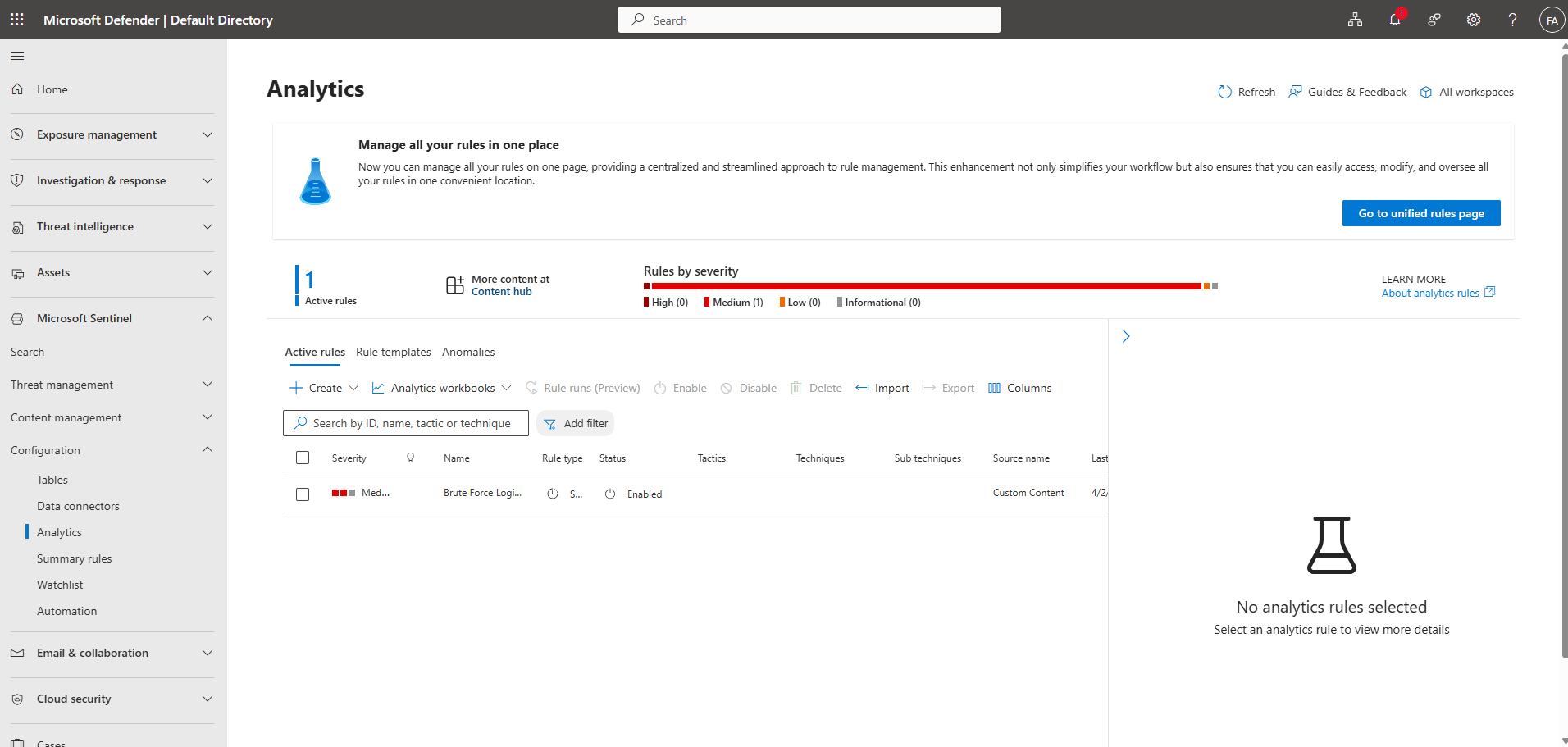Screen dimensions: 1568x747
Task: Click Go to unified rules page button
Action: 1421,213
